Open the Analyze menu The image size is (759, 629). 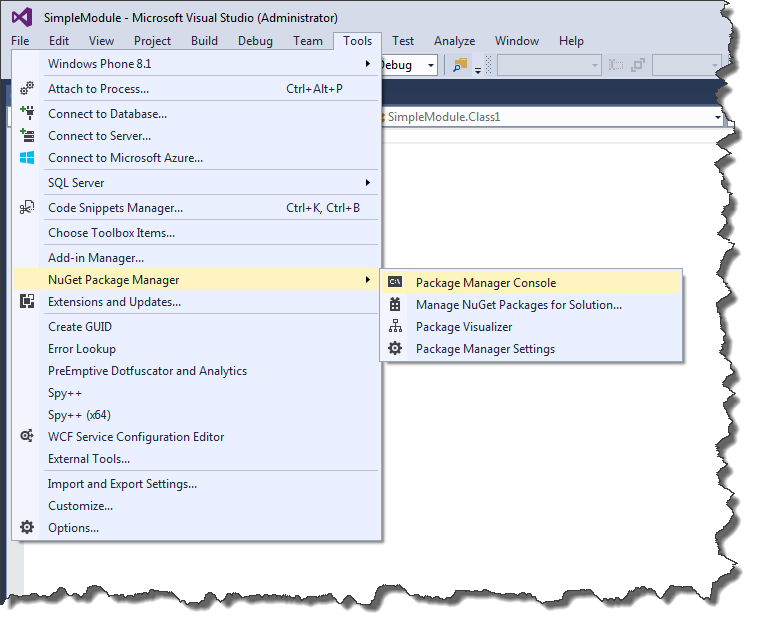click(x=454, y=41)
